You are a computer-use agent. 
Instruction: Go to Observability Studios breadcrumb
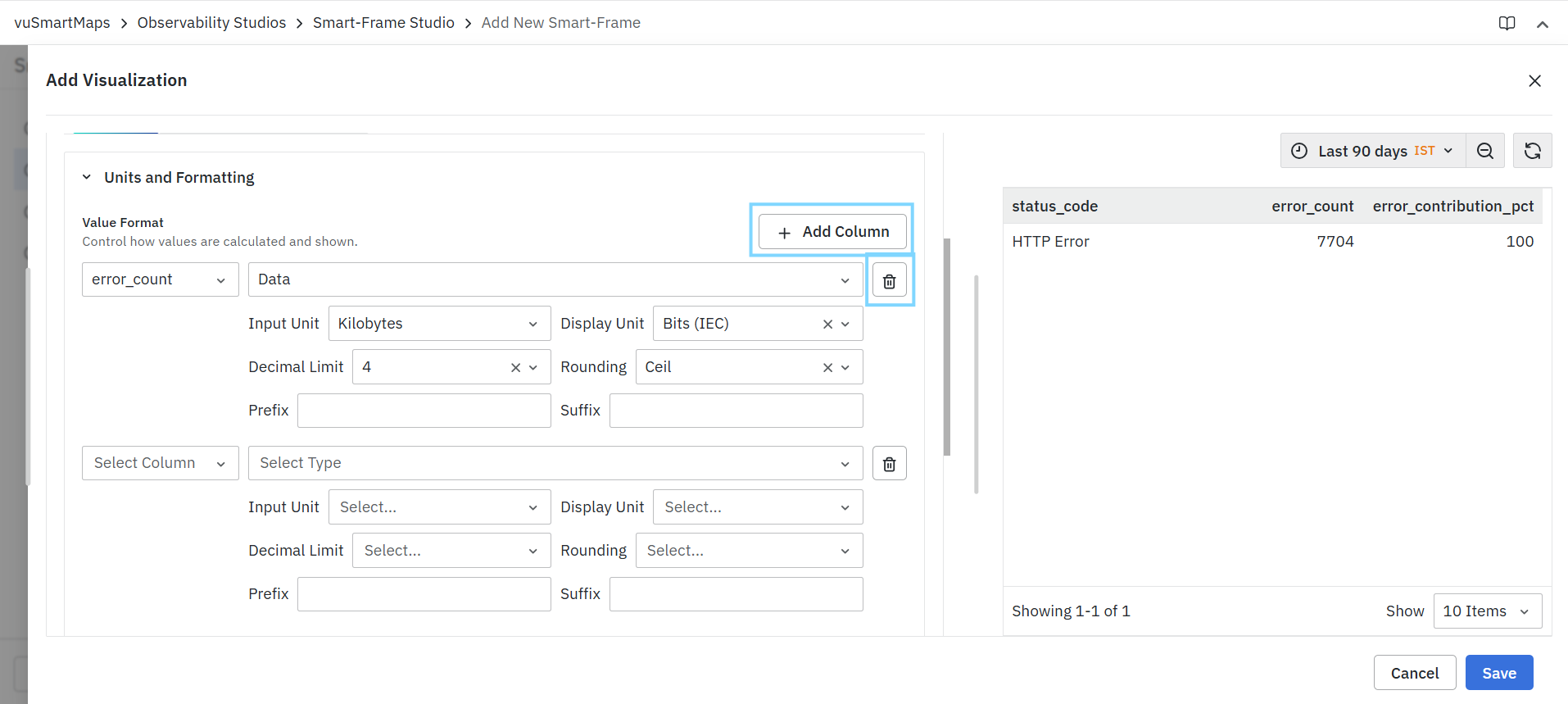(x=211, y=23)
